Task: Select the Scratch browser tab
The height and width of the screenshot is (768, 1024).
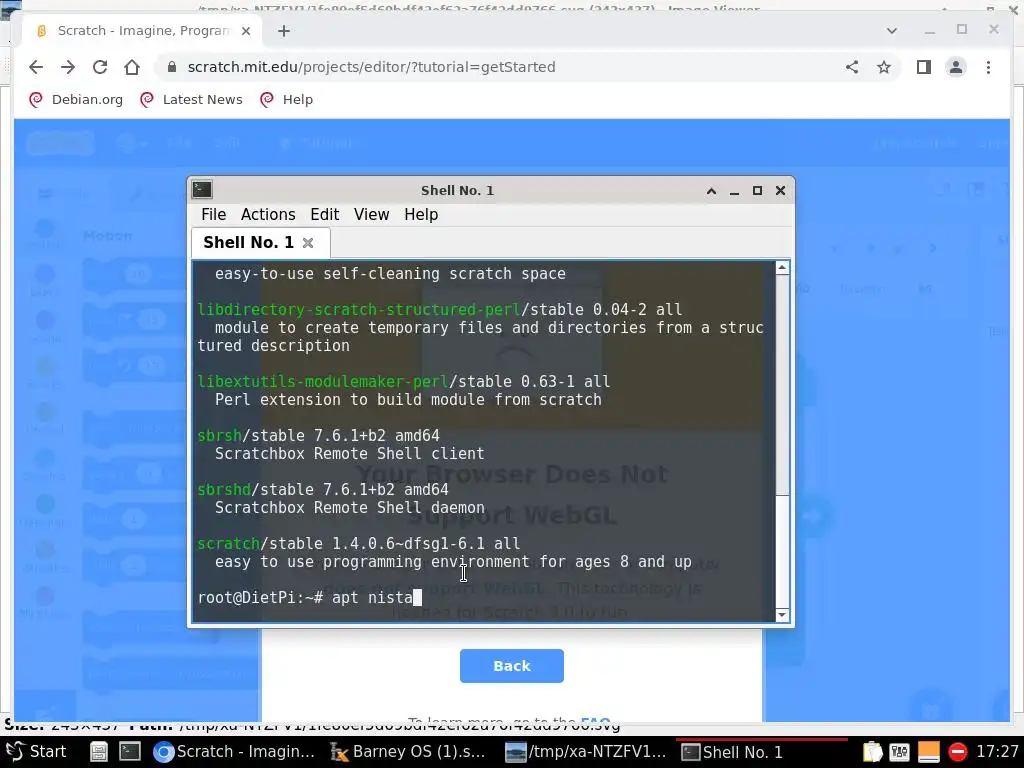Action: pyautogui.click(x=142, y=31)
